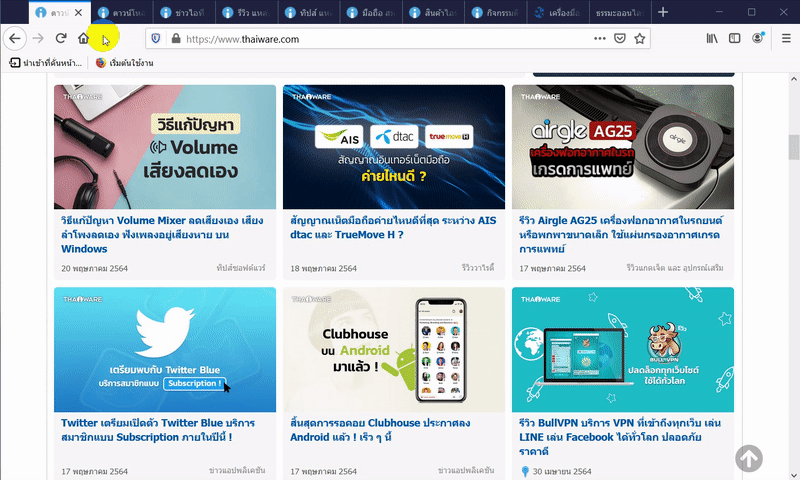Viewport: 800px width, 480px height.
Task: Click รีวิวแกดเจ็ต และ อุปกรณ์เสริม category
Action: (675, 268)
